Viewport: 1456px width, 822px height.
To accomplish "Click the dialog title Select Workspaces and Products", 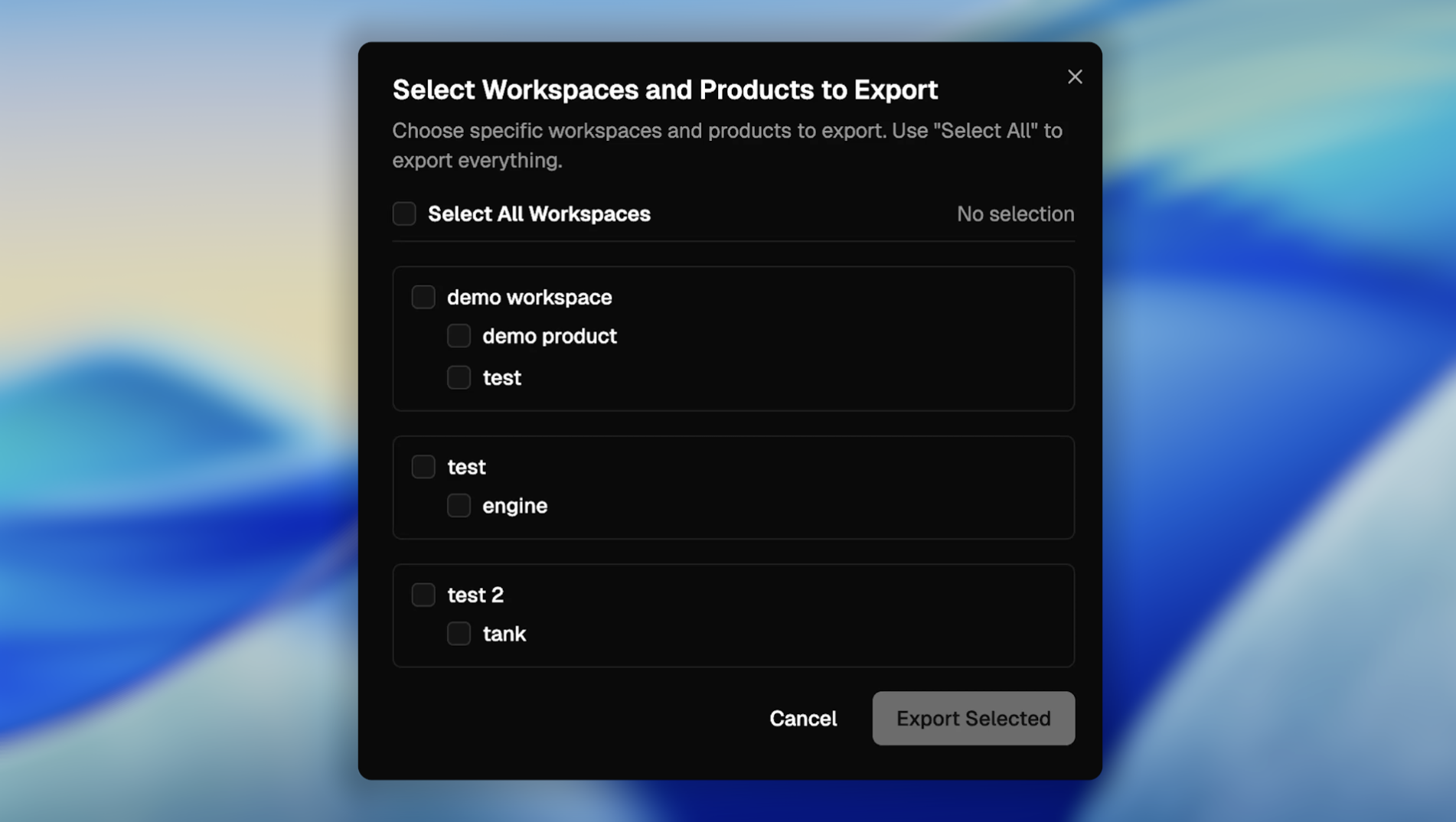I will [x=664, y=90].
